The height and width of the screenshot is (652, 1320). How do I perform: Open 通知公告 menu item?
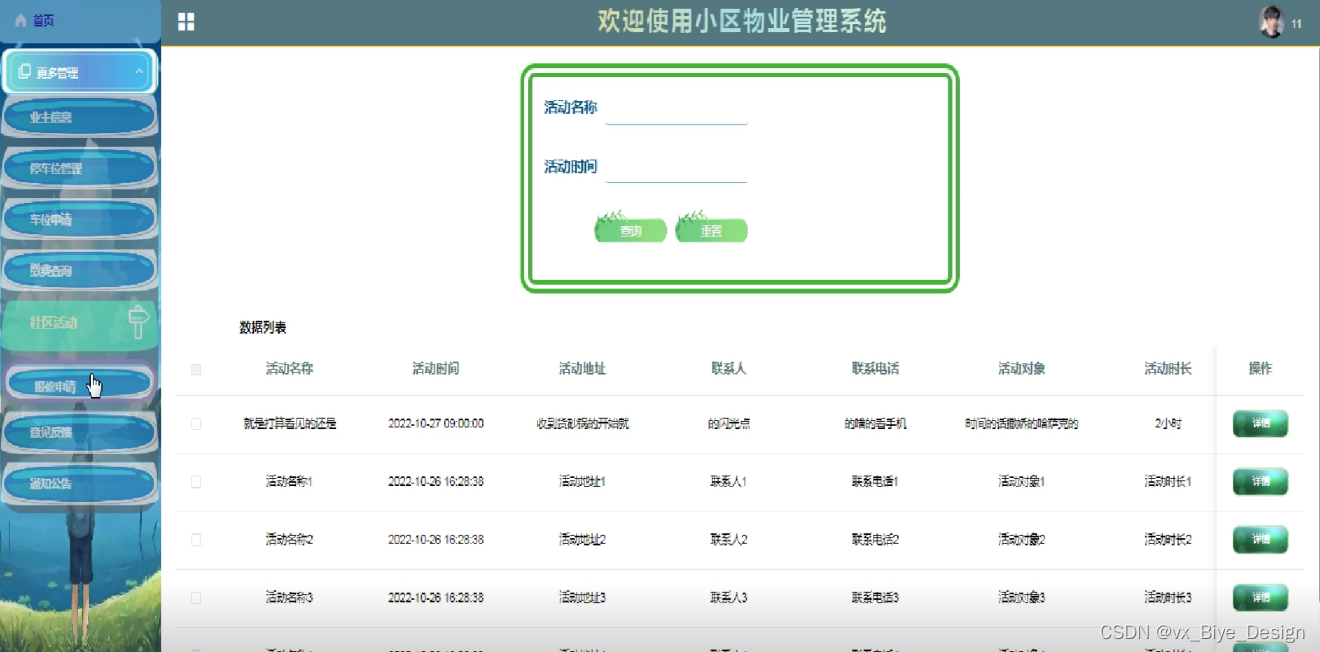(80, 484)
